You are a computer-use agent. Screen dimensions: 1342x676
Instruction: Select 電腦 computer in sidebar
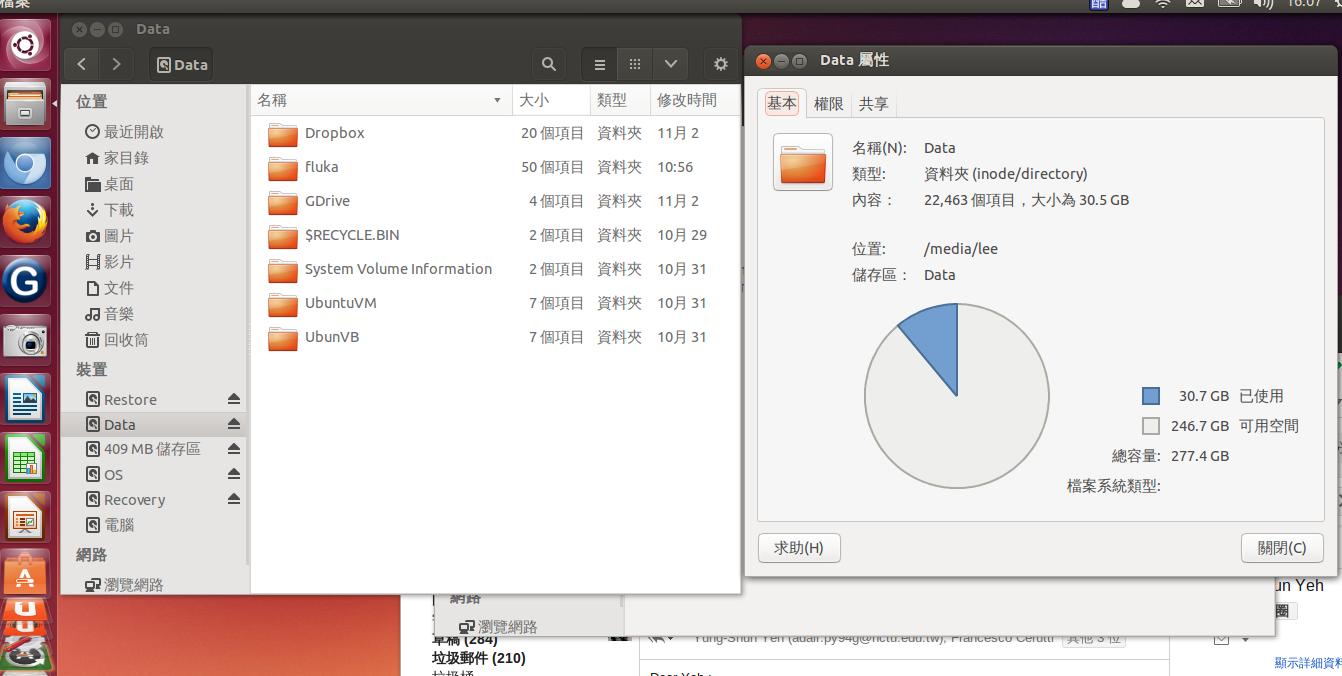tap(110, 524)
